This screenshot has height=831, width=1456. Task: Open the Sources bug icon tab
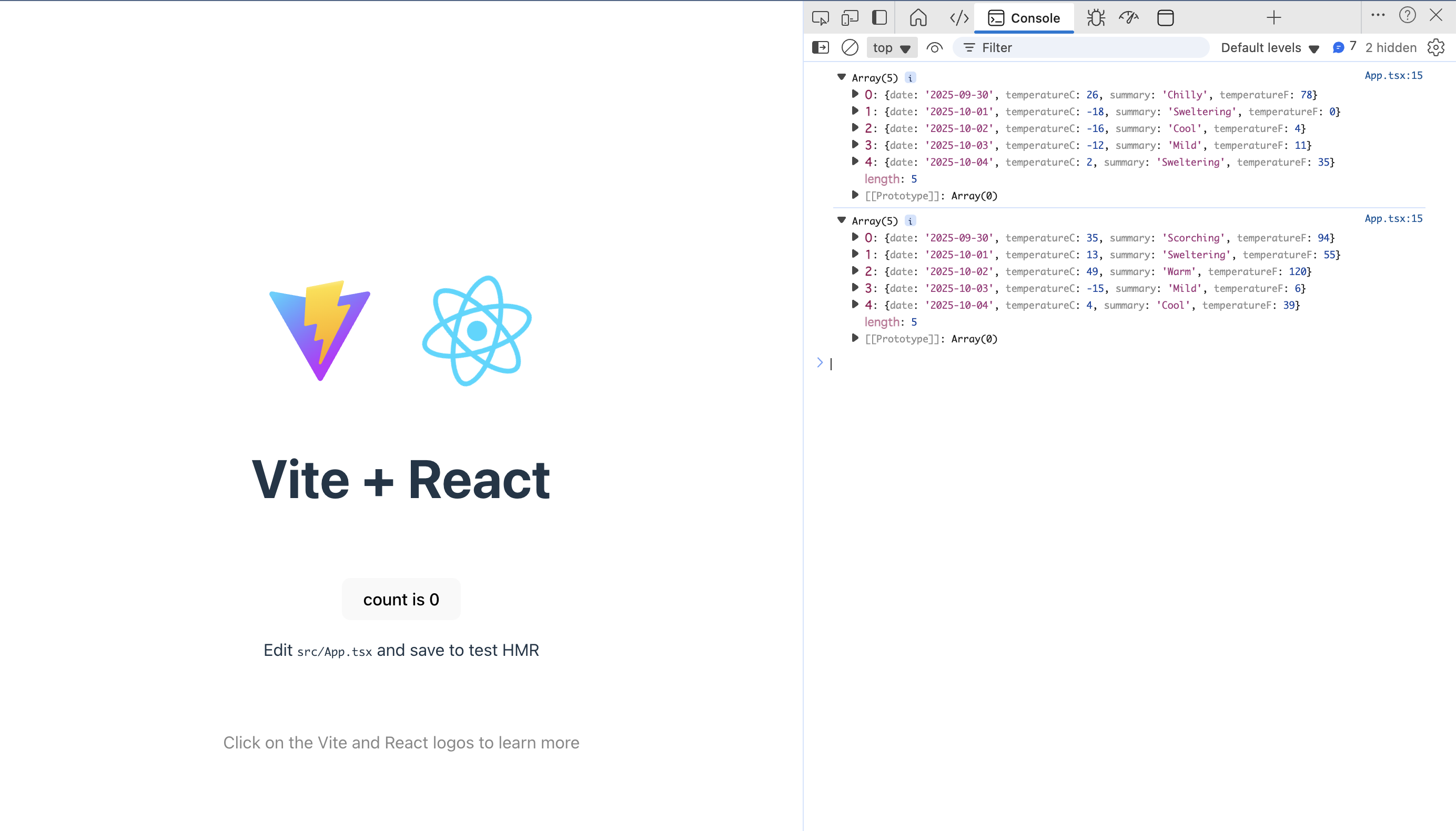click(x=1095, y=18)
